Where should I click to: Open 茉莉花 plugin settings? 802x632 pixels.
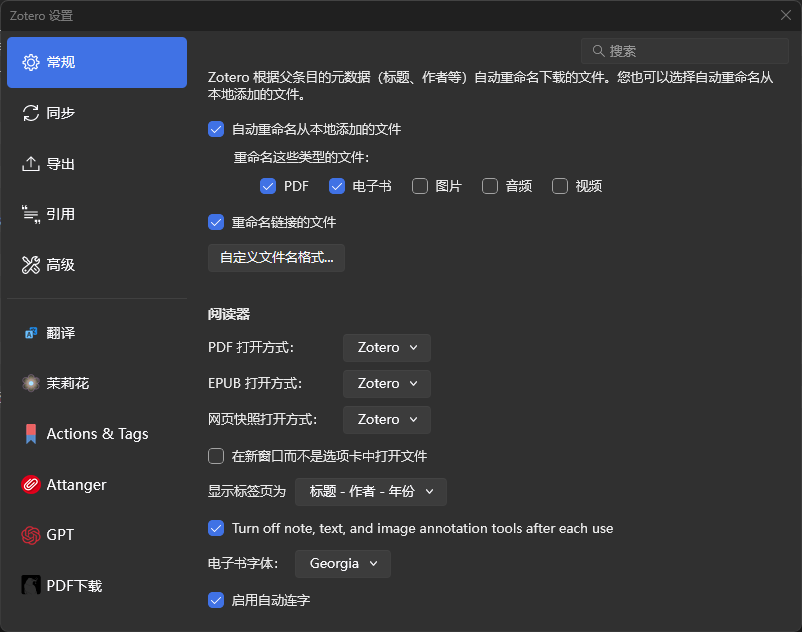tap(97, 383)
